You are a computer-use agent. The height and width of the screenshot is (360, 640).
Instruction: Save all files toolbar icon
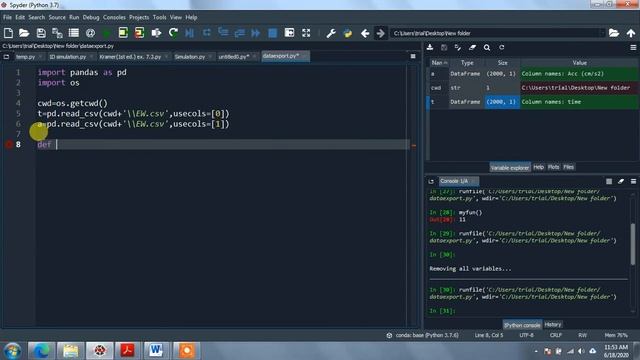coord(57,33)
